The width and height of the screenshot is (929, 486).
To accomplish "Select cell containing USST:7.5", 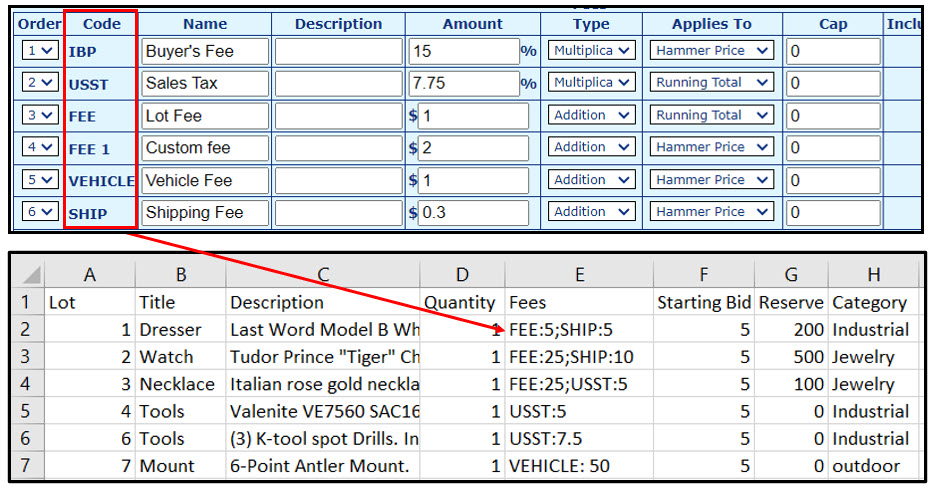I will click(579, 438).
